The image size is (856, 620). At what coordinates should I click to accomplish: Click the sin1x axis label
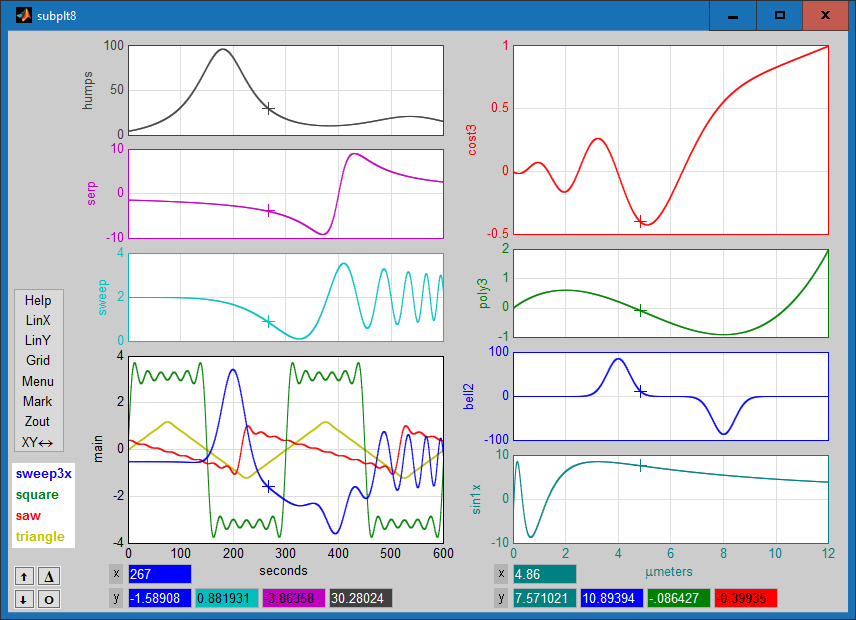point(476,499)
